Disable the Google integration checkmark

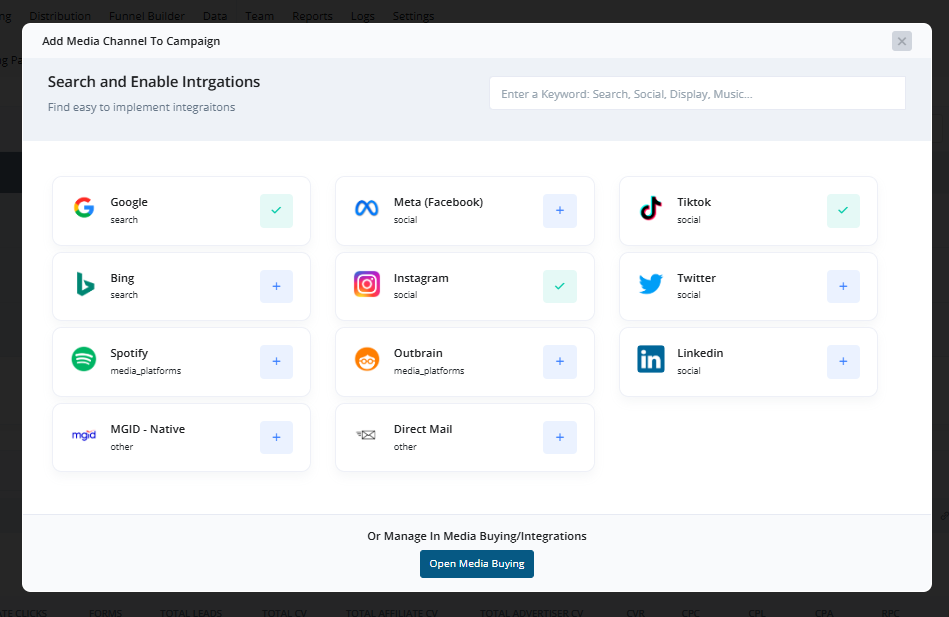276,211
